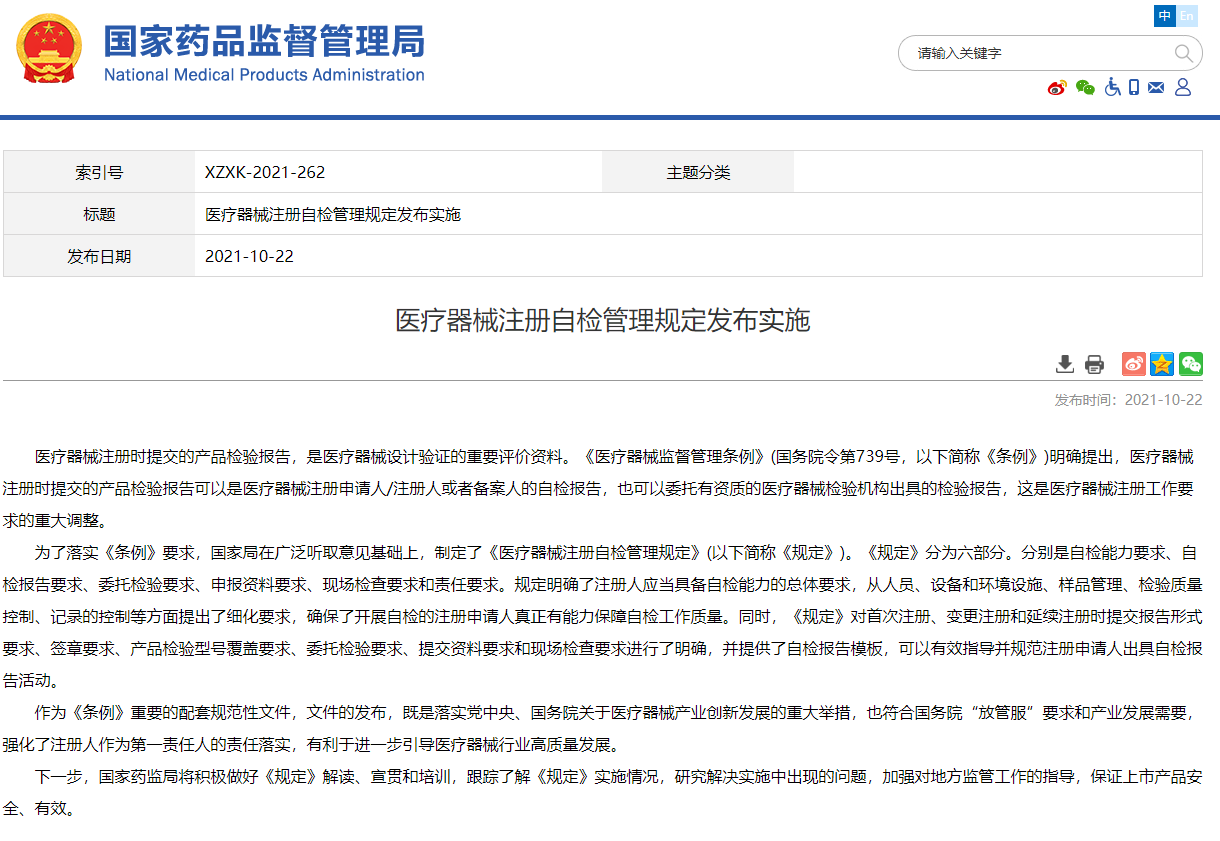Screen dimensions: 1220x841
Task: Open the user account icon
Action: [x=1183, y=88]
